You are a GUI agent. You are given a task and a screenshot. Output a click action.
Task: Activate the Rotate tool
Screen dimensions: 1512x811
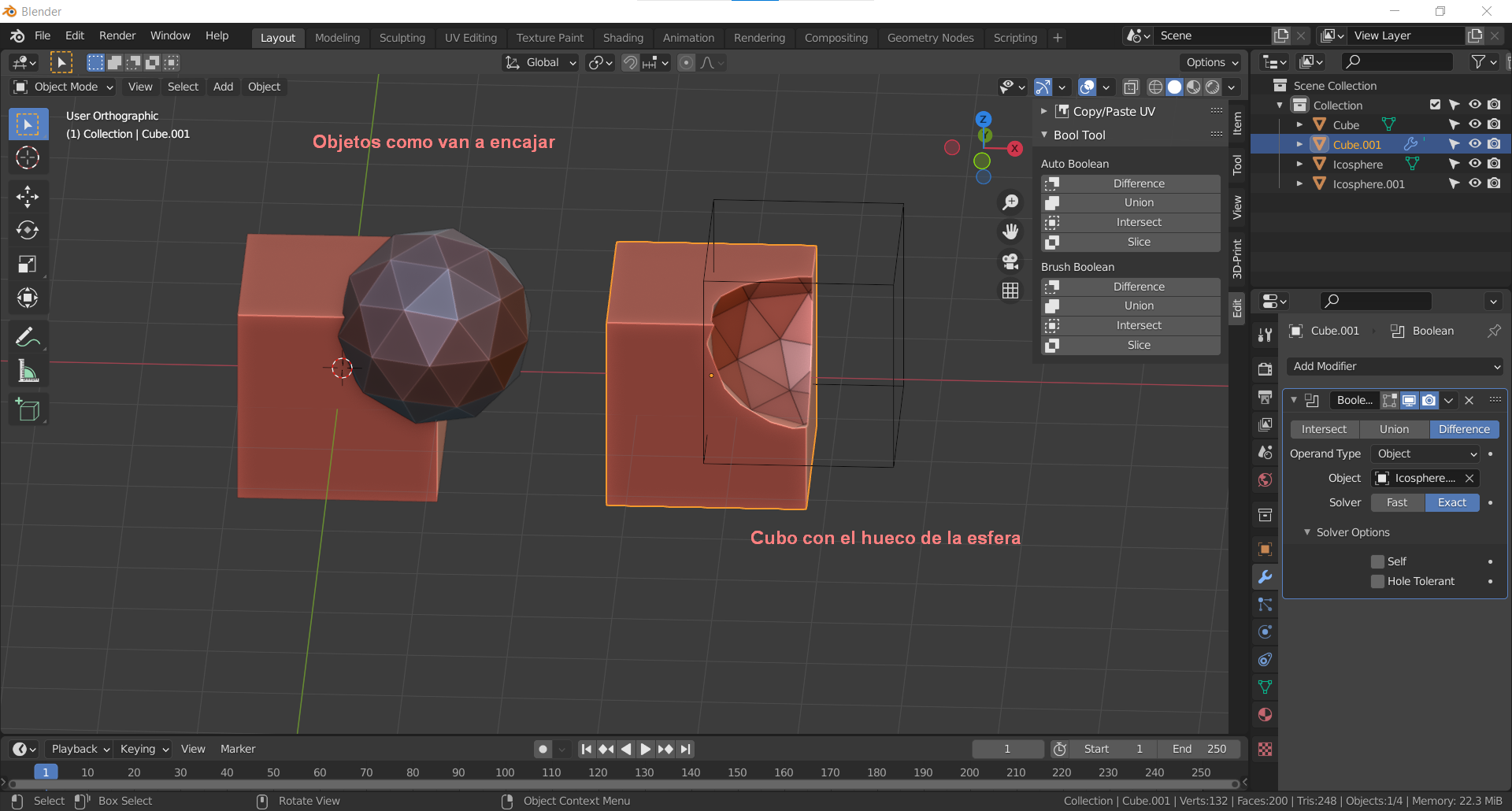coord(28,230)
